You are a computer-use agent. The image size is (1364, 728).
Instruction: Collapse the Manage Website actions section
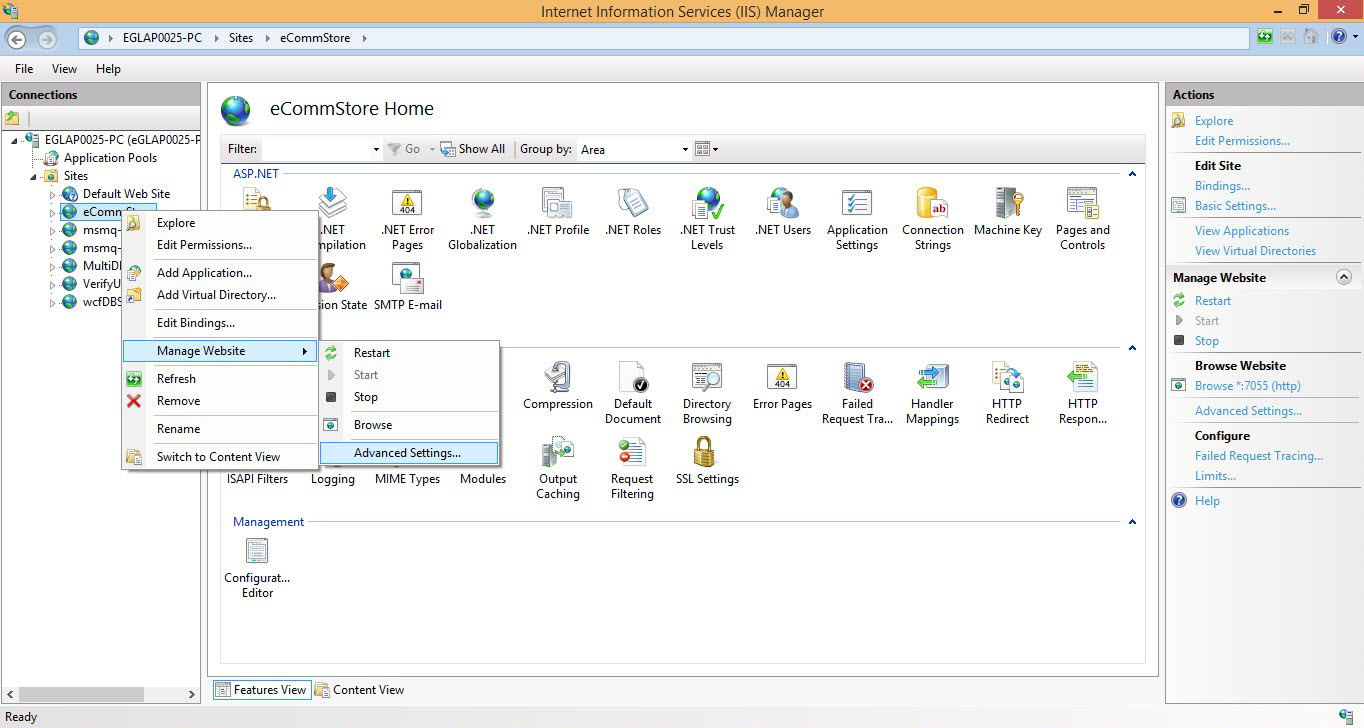point(1344,277)
